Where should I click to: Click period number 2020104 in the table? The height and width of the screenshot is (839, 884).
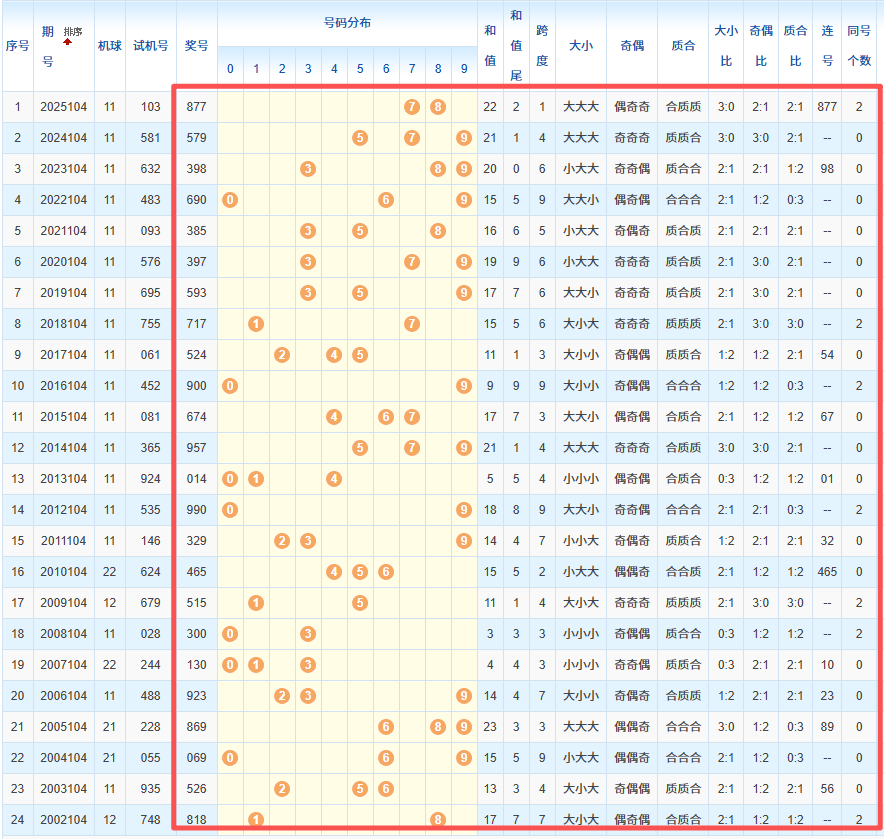pyautogui.click(x=63, y=262)
